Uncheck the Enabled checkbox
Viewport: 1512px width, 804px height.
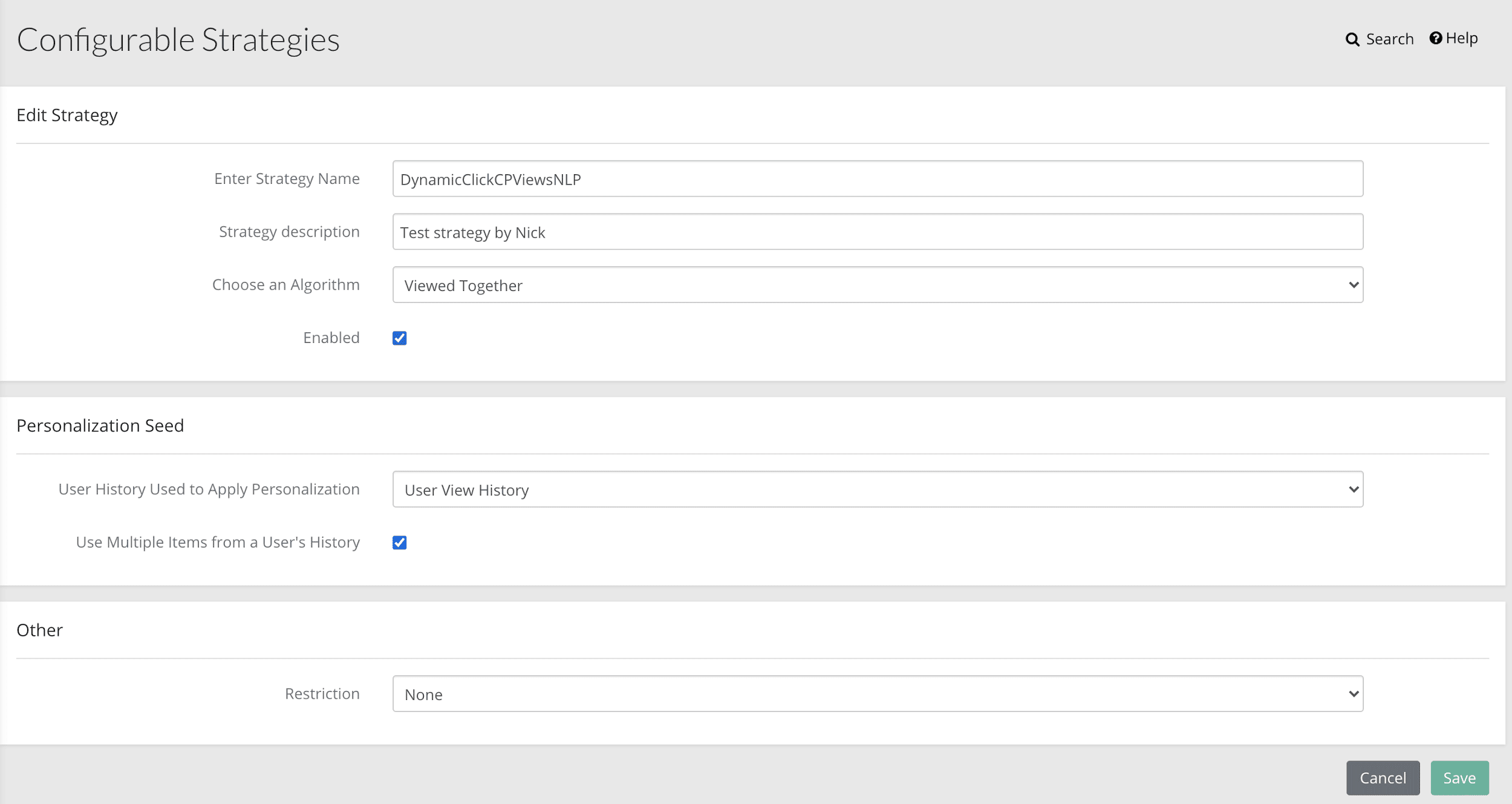(400, 338)
